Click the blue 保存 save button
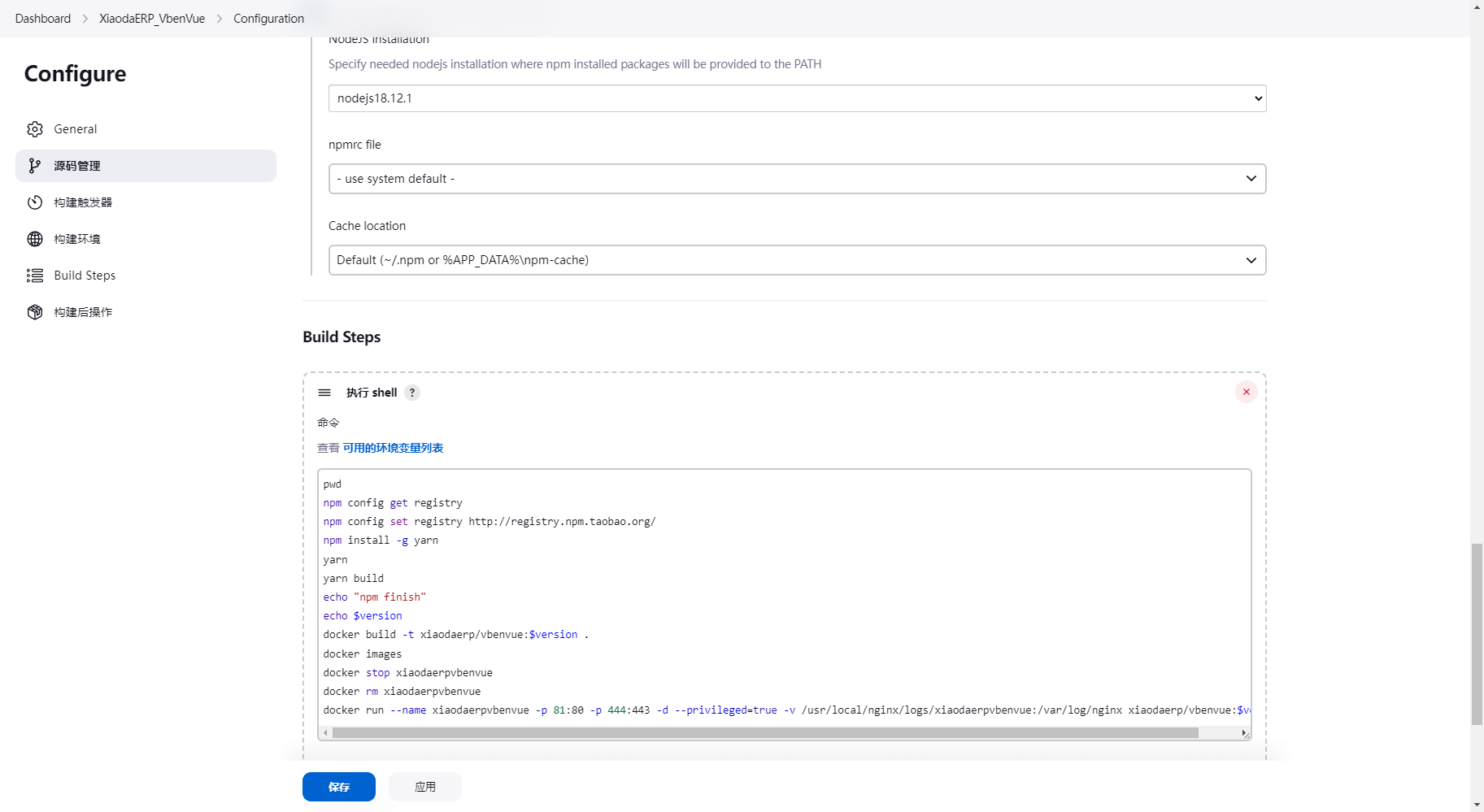 (339, 787)
